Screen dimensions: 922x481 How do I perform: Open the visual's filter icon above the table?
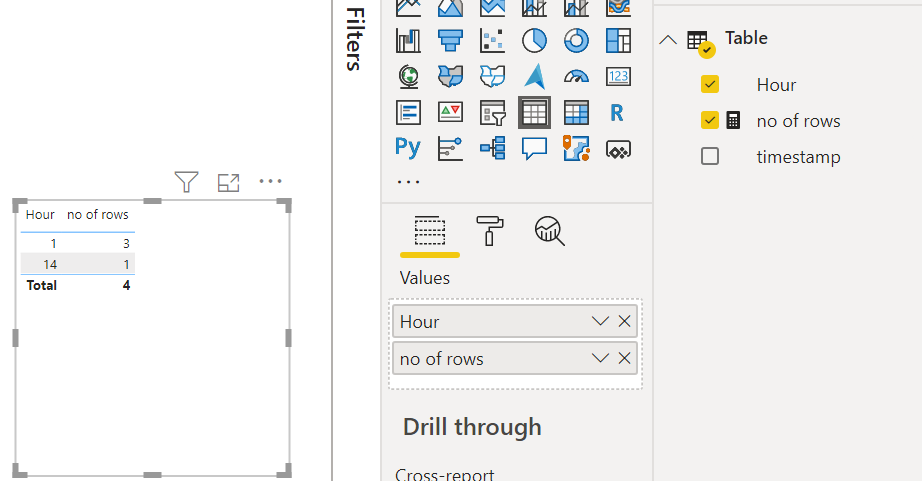point(186,182)
